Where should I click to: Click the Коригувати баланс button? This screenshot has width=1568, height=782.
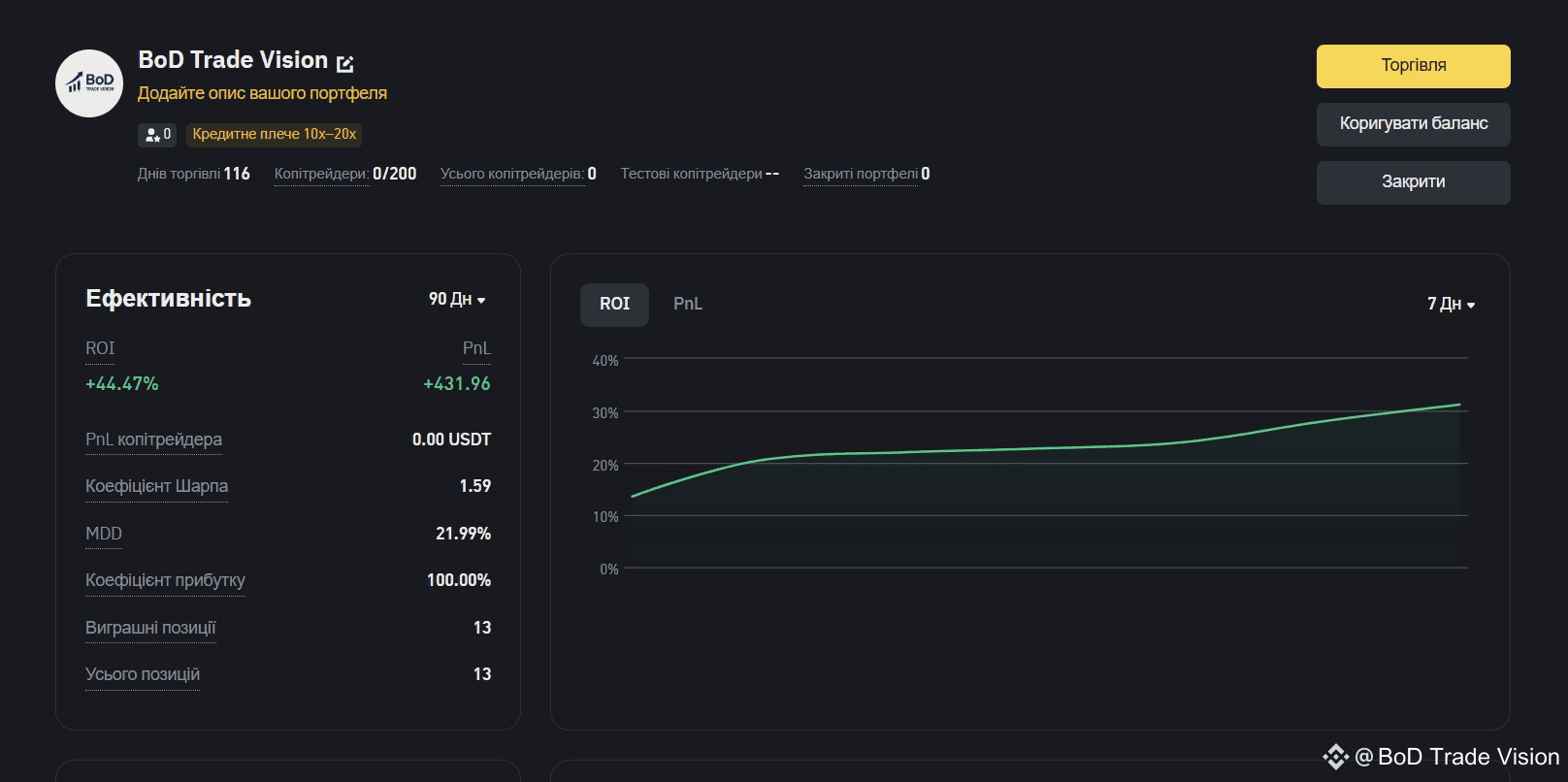pos(1413,124)
